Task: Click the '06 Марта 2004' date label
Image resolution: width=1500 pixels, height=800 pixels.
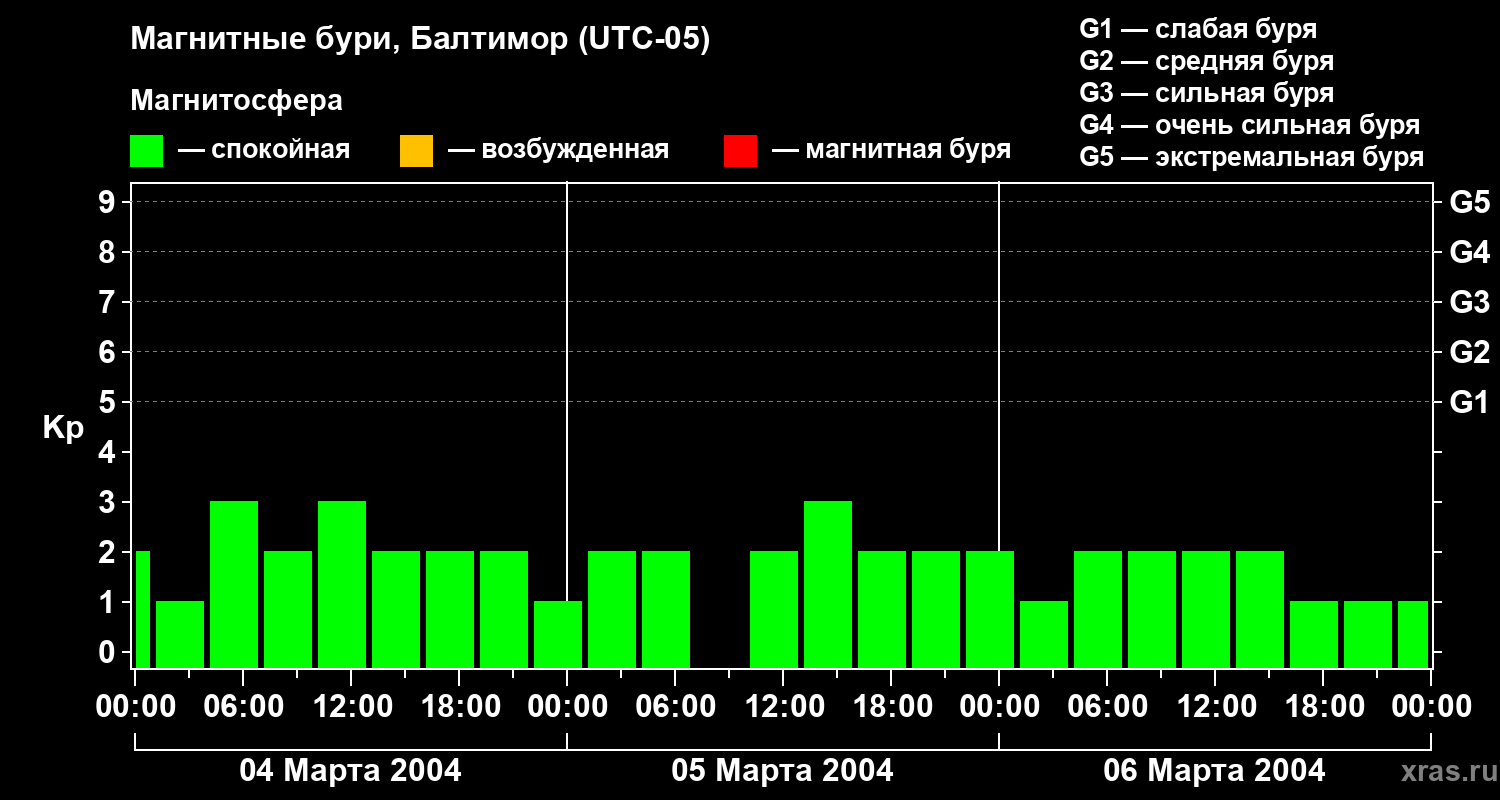Action: coord(1214,771)
